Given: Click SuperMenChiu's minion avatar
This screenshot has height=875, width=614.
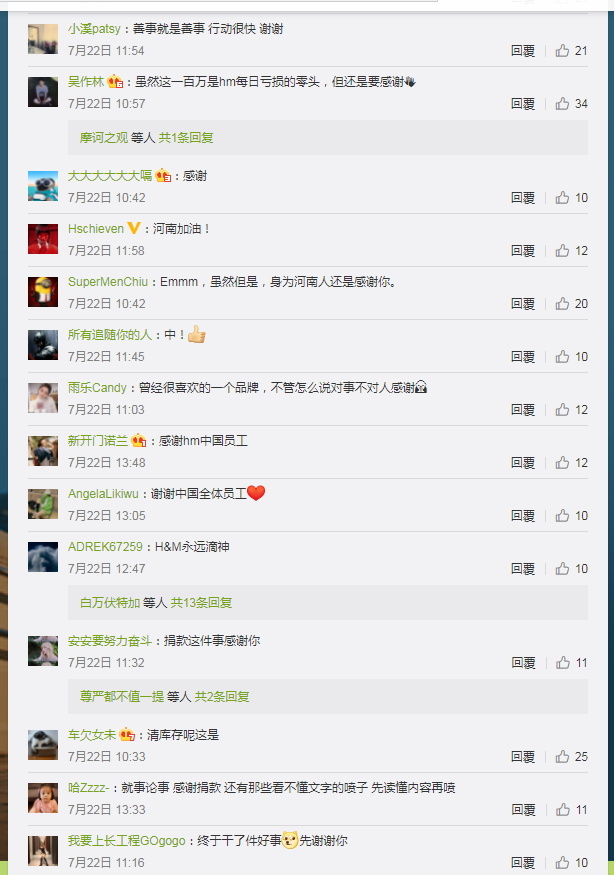Looking at the screenshot, I should click(x=43, y=292).
